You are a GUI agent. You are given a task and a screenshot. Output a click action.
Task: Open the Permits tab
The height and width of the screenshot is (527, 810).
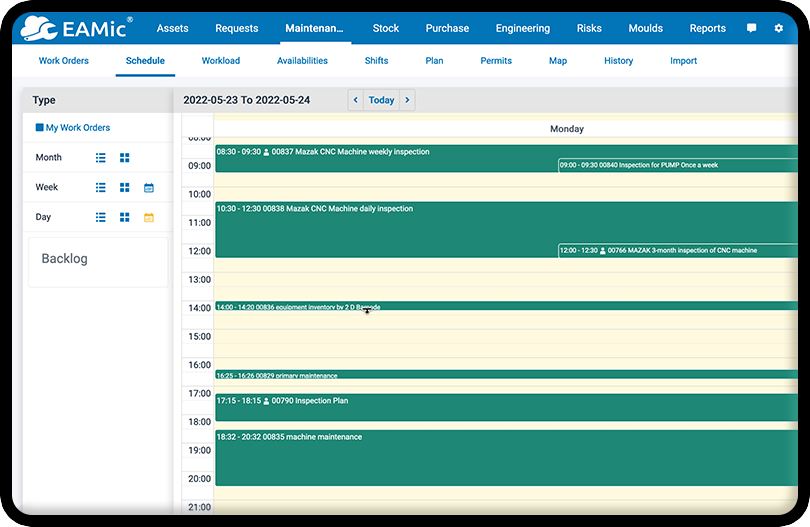coord(496,61)
